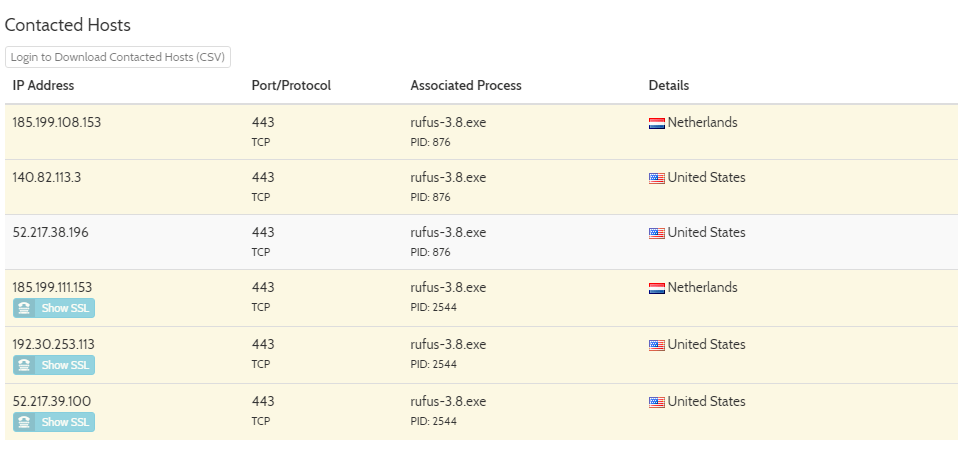Click the Associated Process column header
Image resolution: width=966 pixels, height=474 pixels.
[x=466, y=86]
